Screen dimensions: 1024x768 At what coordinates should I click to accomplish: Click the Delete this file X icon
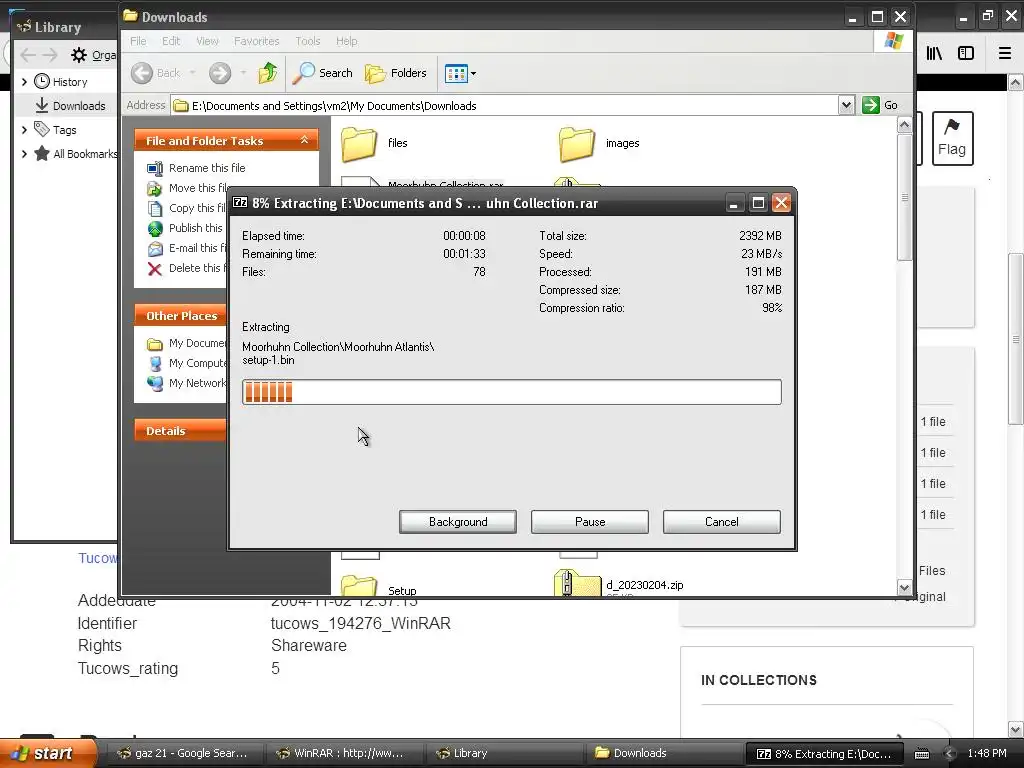pyautogui.click(x=155, y=268)
